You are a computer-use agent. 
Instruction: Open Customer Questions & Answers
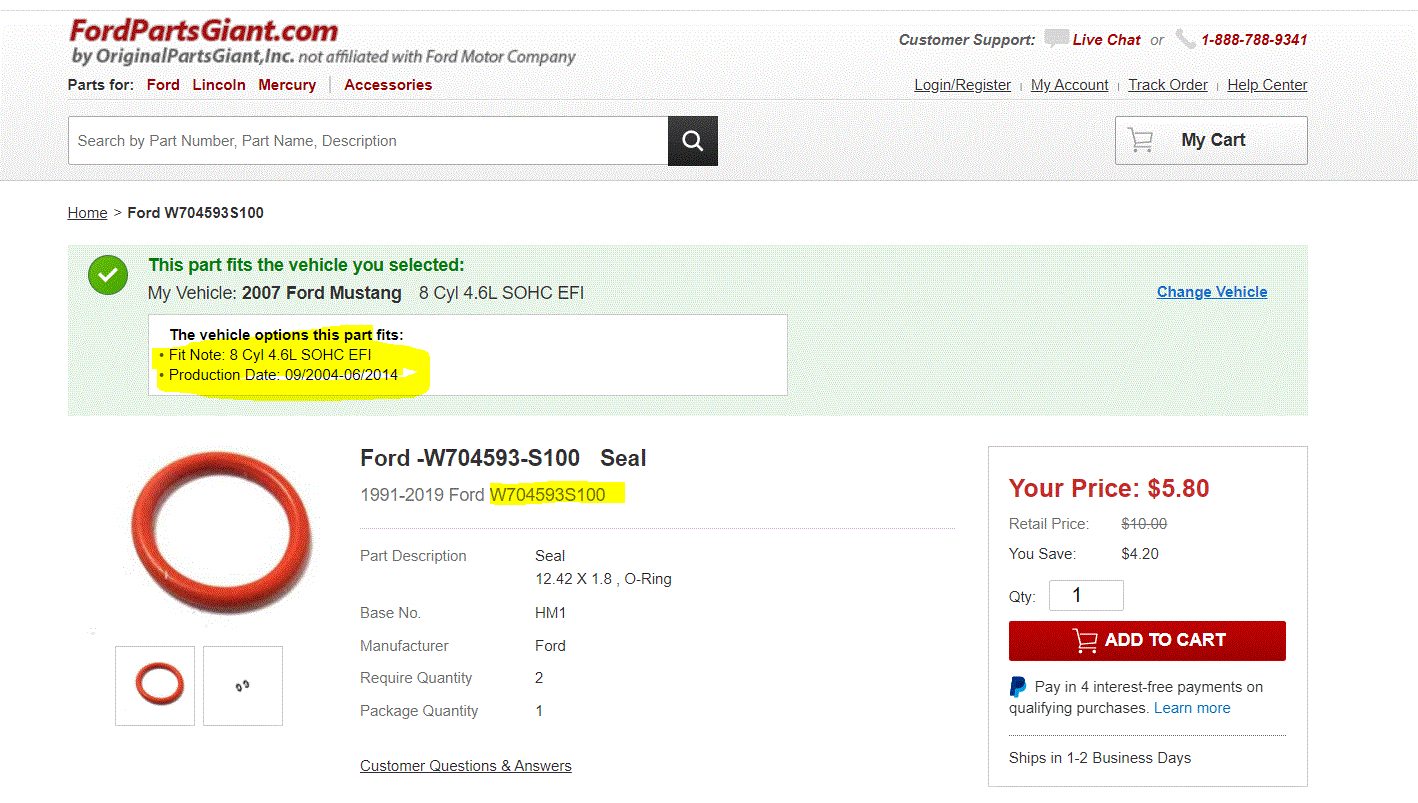(x=466, y=766)
